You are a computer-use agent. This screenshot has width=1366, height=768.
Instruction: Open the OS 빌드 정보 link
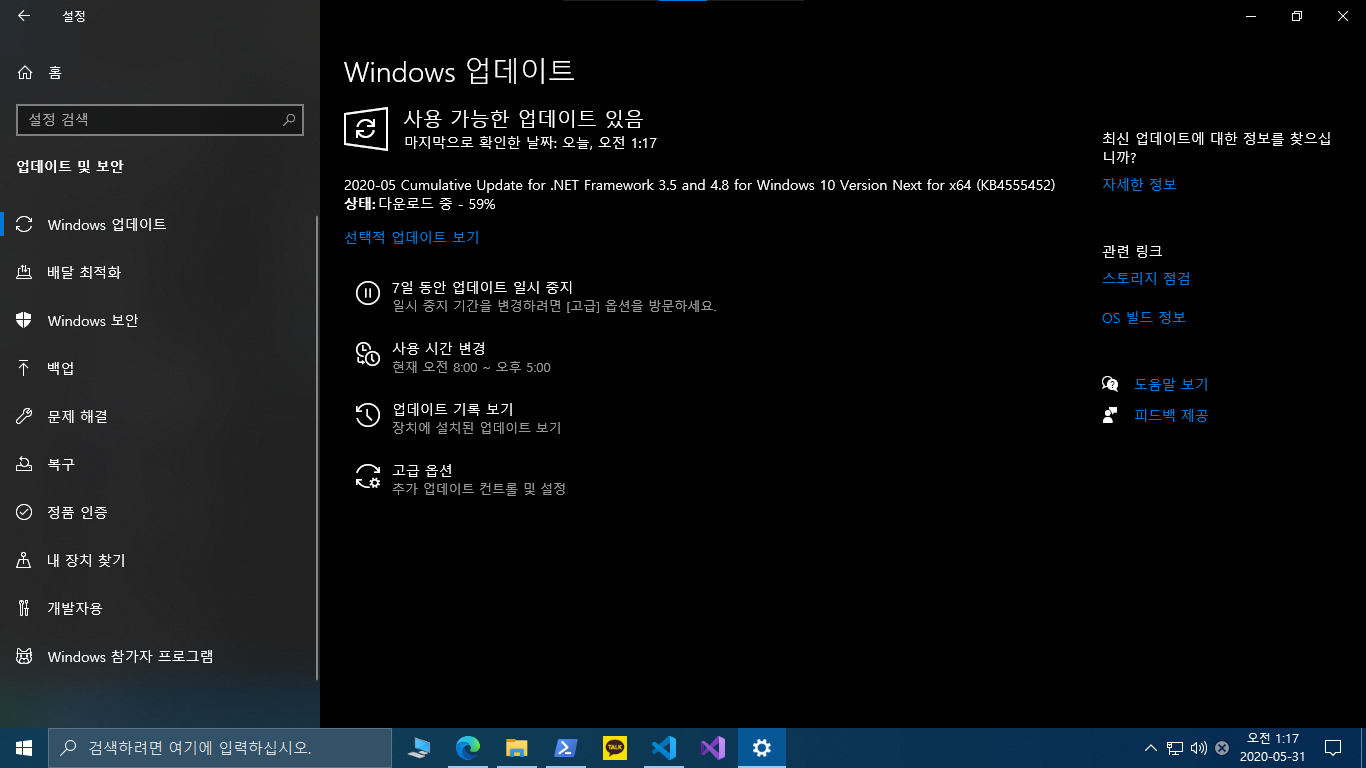pyautogui.click(x=1144, y=317)
